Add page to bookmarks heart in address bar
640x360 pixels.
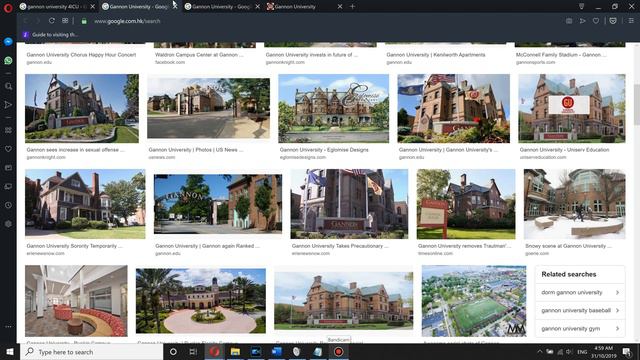tap(596, 21)
